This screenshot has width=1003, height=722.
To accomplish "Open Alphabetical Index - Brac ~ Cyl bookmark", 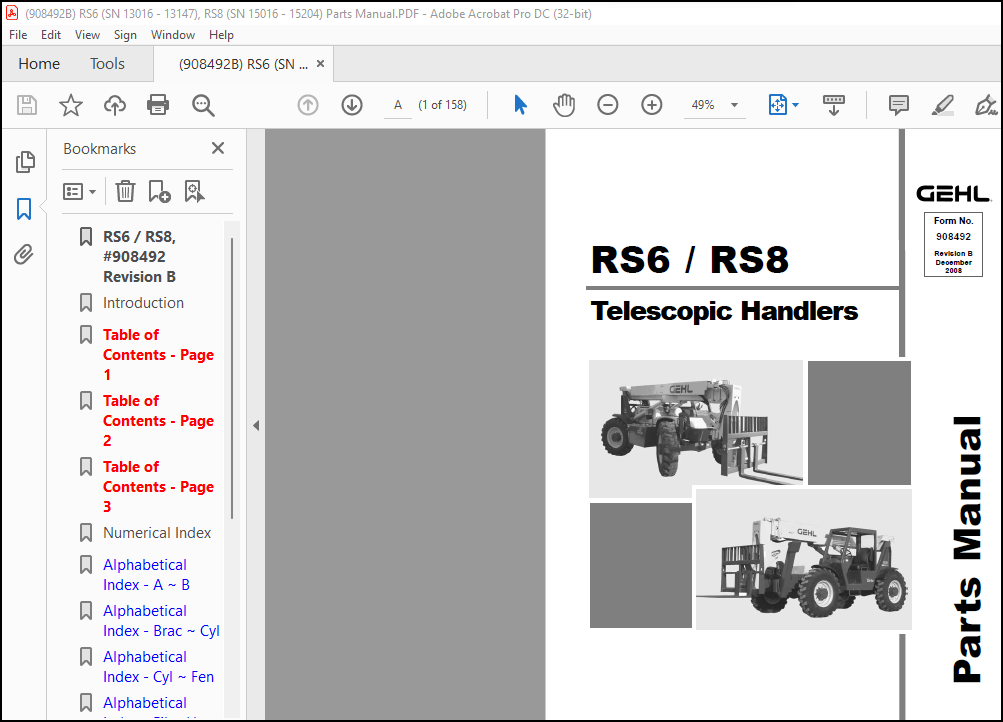I will pos(161,621).
